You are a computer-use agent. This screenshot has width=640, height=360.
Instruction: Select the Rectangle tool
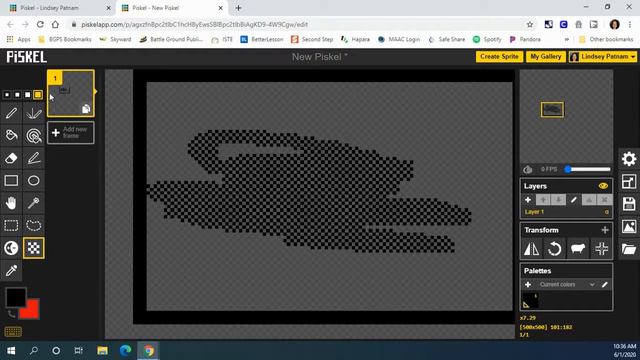point(11,180)
